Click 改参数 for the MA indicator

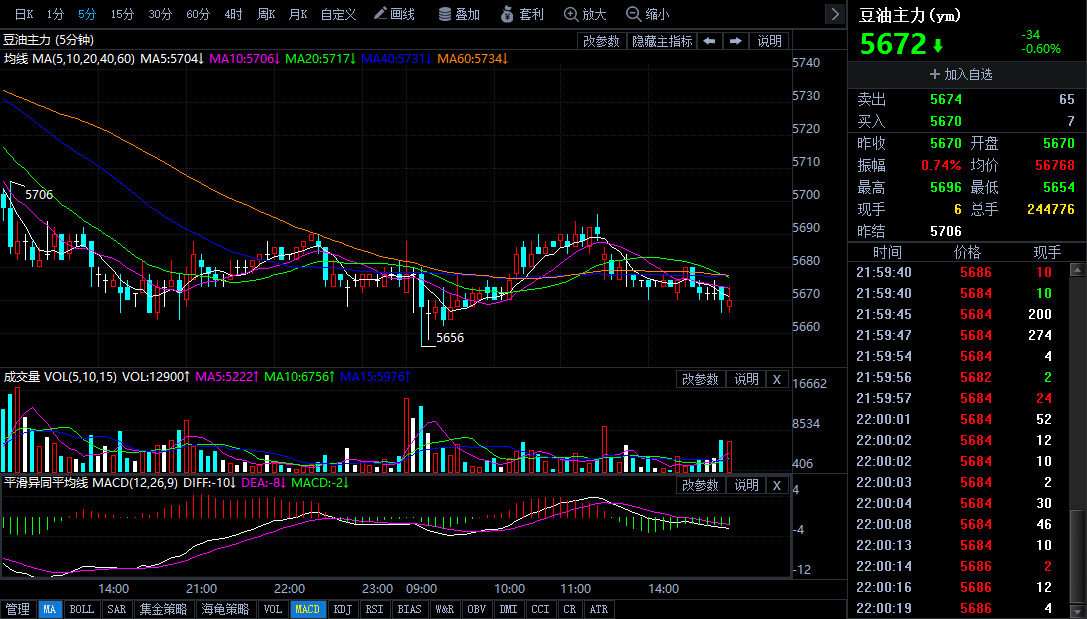pos(601,41)
